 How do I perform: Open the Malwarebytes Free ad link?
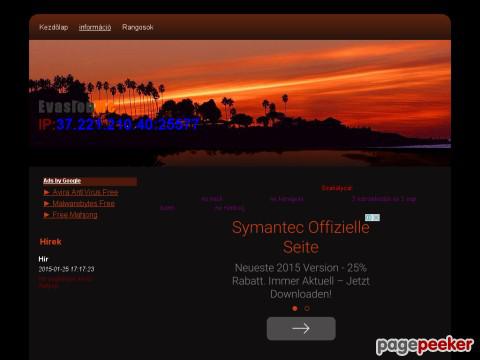84,203
